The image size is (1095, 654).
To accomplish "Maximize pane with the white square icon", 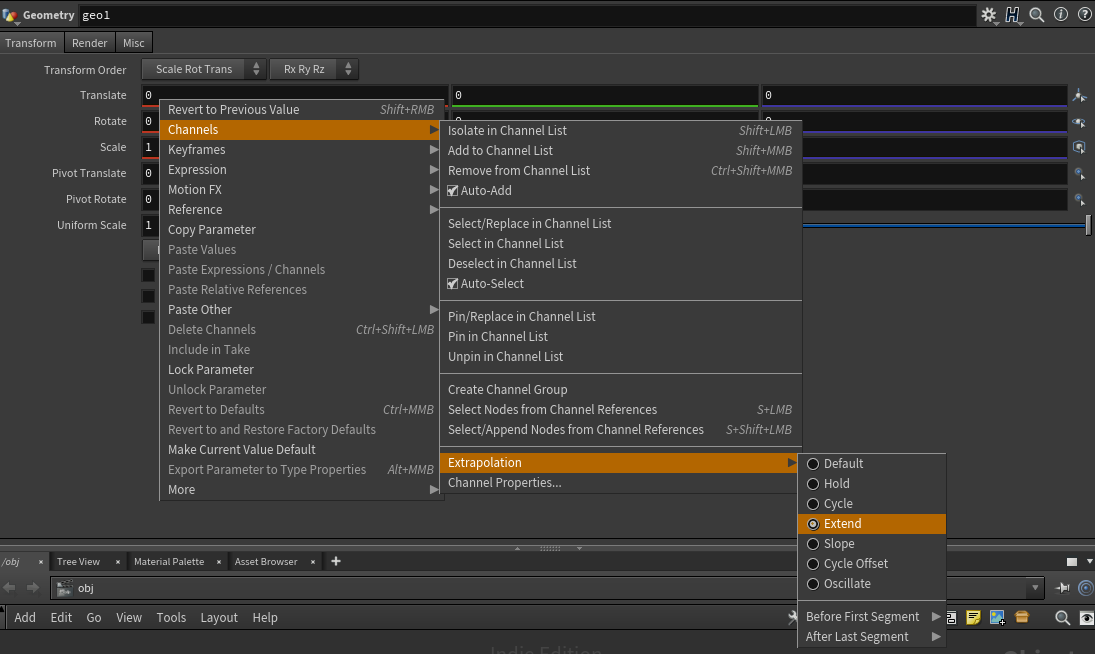I will (x=1072, y=562).
